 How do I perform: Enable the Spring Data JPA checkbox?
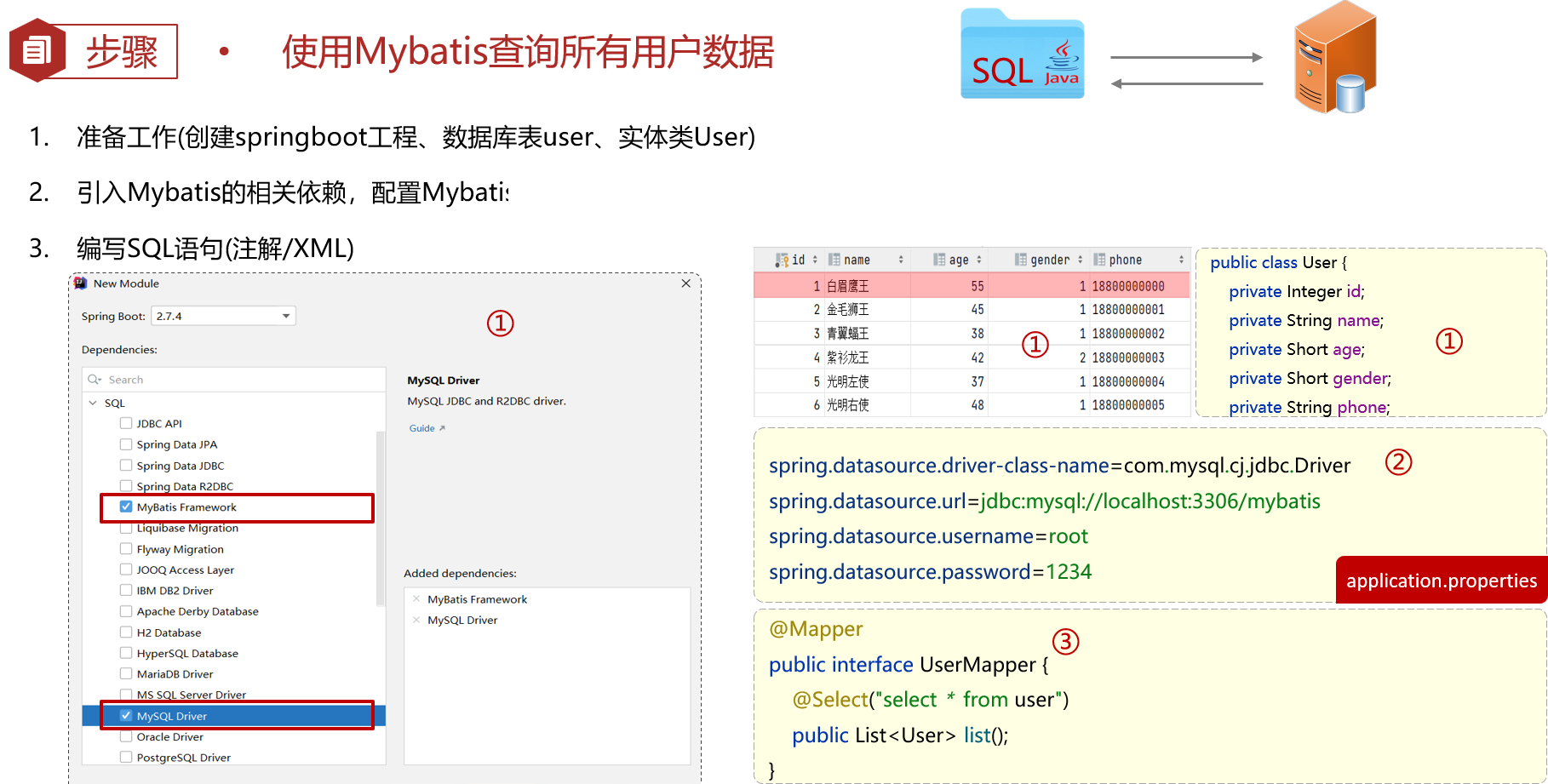[x=126, y=444]
